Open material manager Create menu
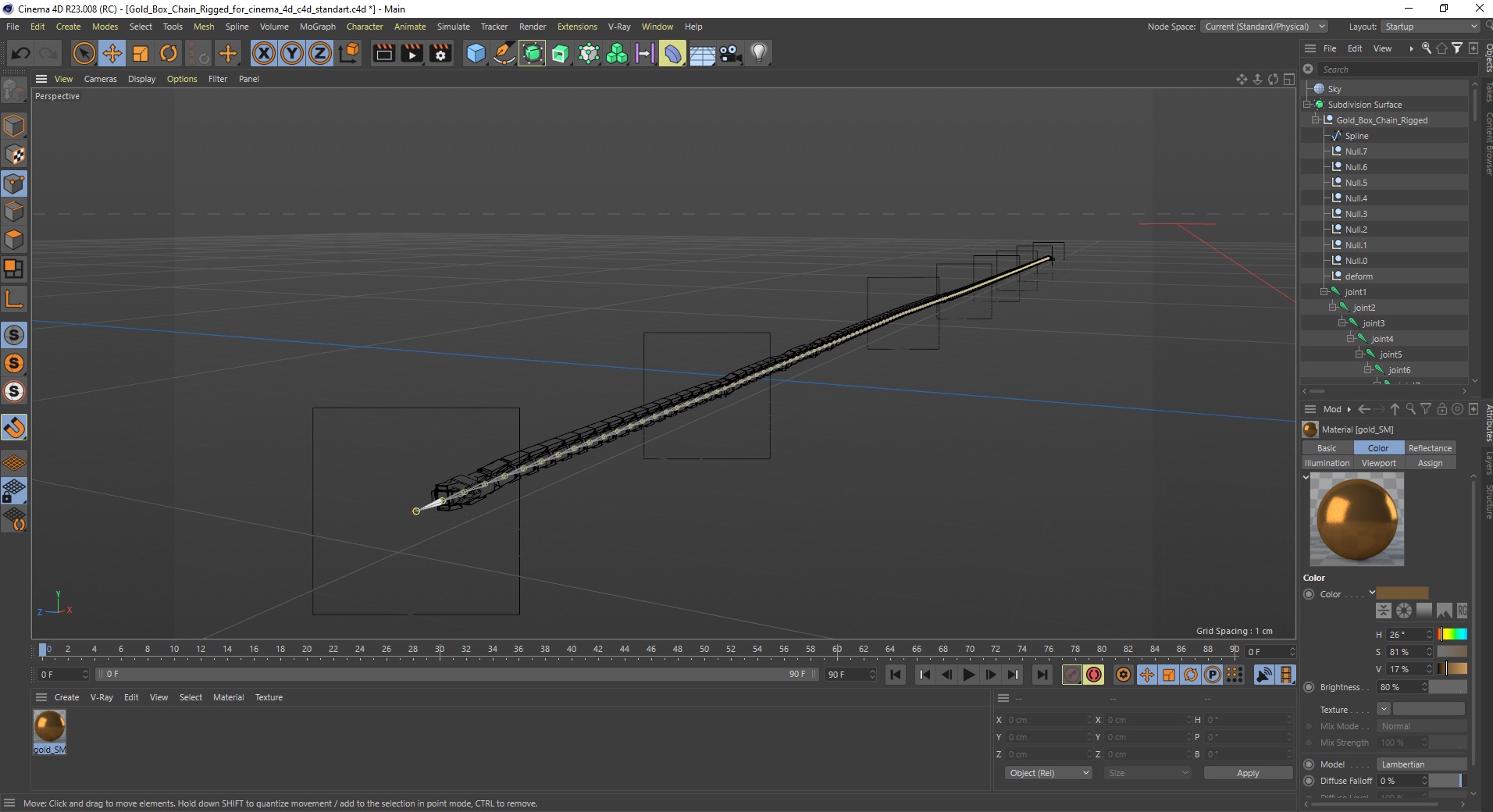This screenshot has width=1493, height=812. (66, 697)
